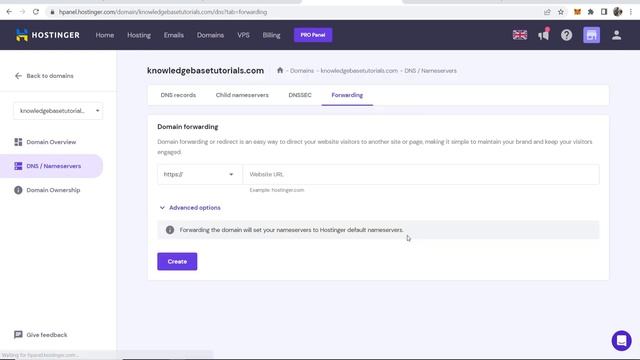Open Billing in top navigation
Viewport: 640px width, 360px height.
point(271,35)
